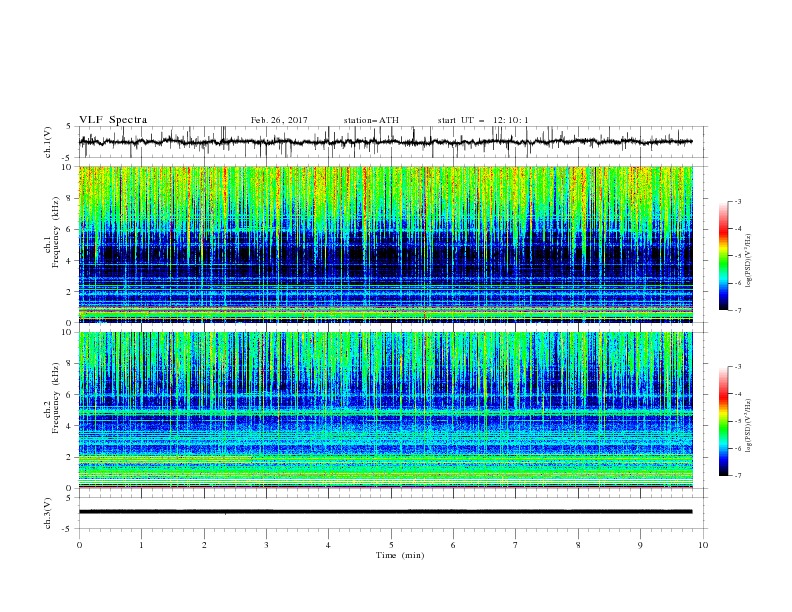792x612 pixels.
Task: Click the "start UT = 12:10:1" header text
Action: tap(483, 120)
